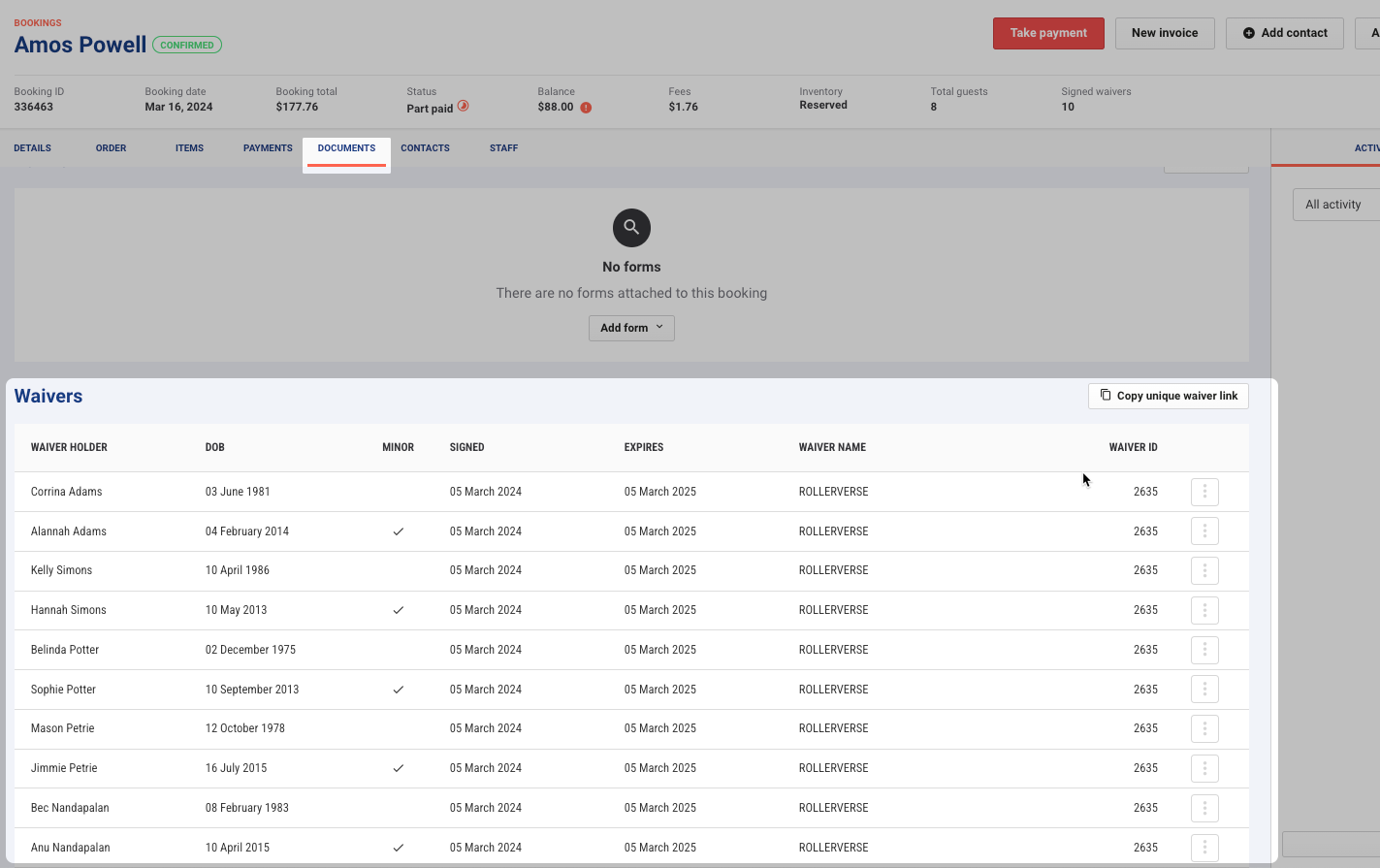This screenshot has height=868, width=1380.
Task: Open the Contacts tab
Action: [425, 148]
